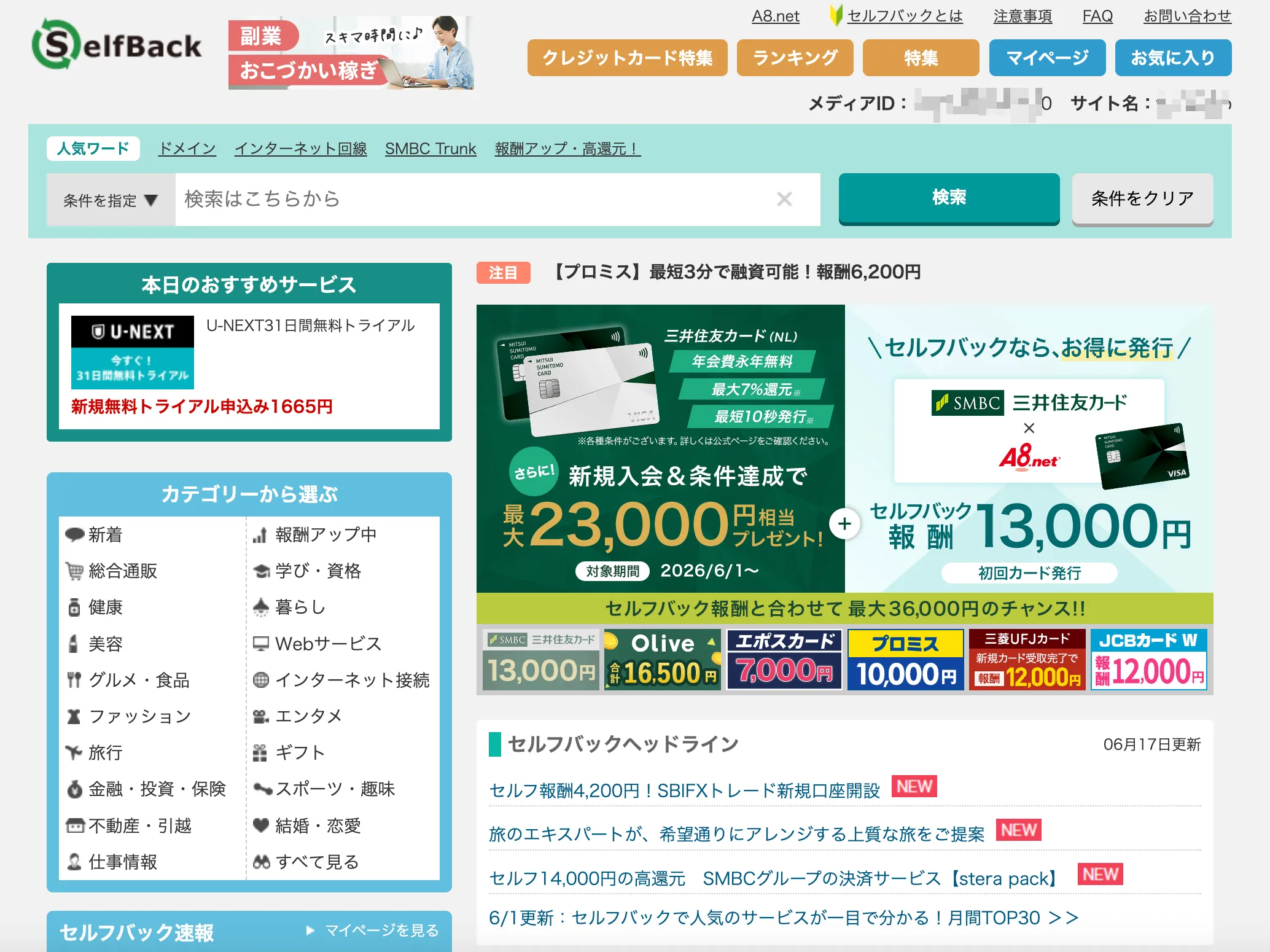Select popular word SMBC Trunk
The width and height of the screenshot is (1270, 952).
pos(430,149)
